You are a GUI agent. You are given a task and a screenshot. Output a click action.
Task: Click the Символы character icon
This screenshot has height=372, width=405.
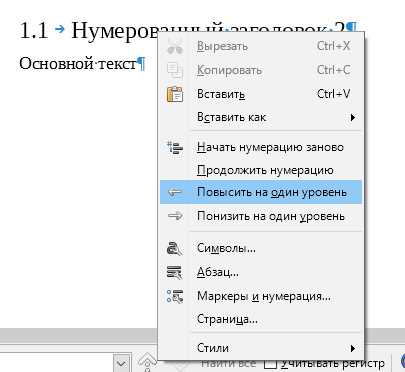[x=175, y=248]
